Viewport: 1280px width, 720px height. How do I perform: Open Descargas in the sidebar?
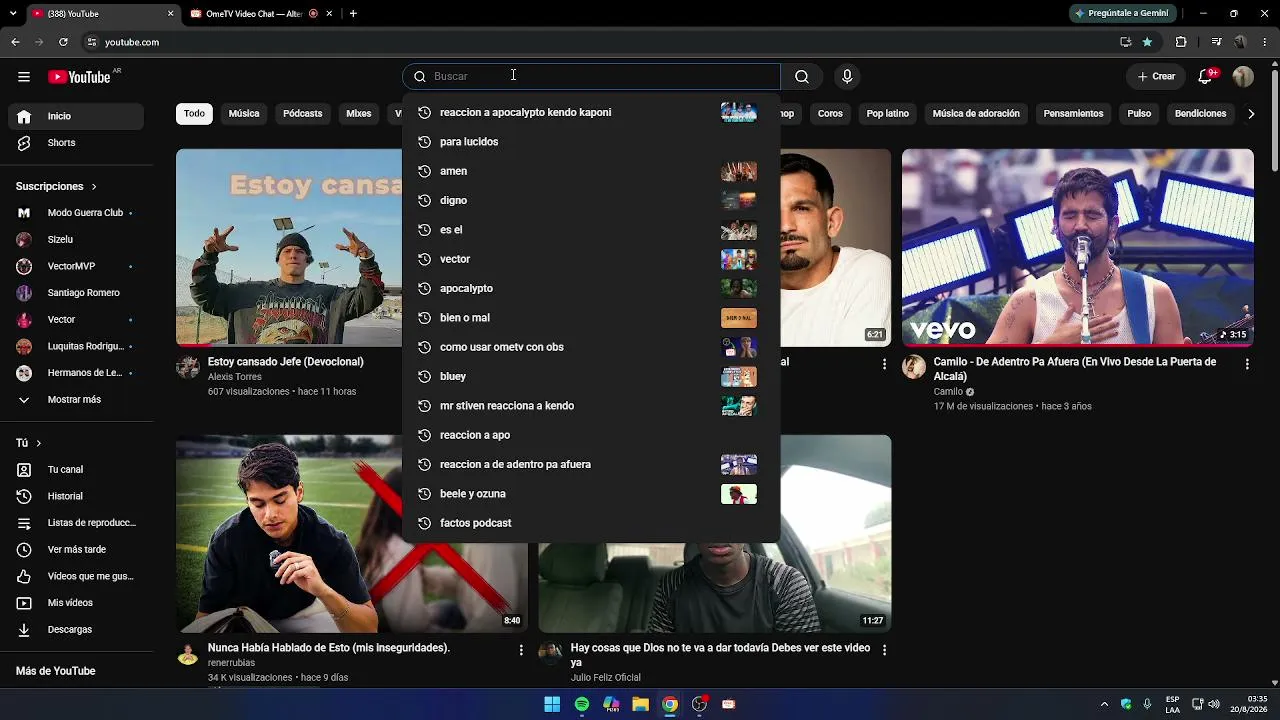click(x=76, y=629)
